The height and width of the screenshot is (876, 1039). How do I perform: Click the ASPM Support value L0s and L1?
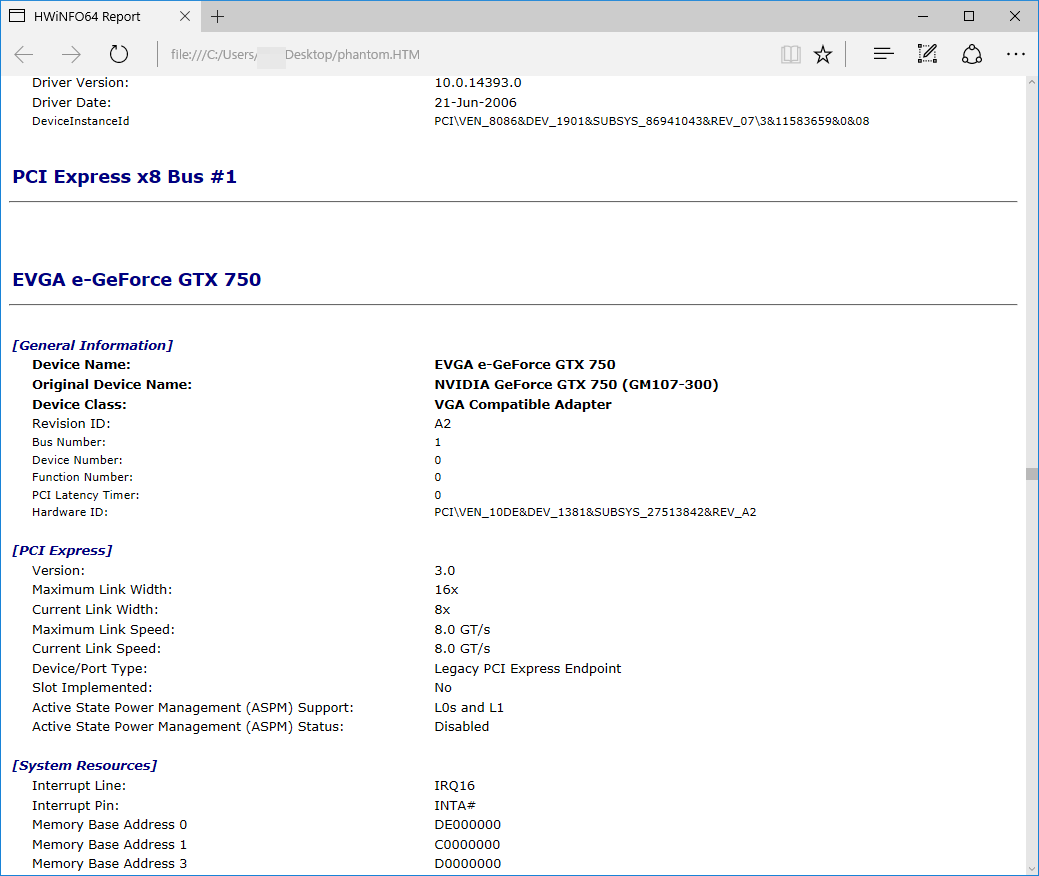469,708
